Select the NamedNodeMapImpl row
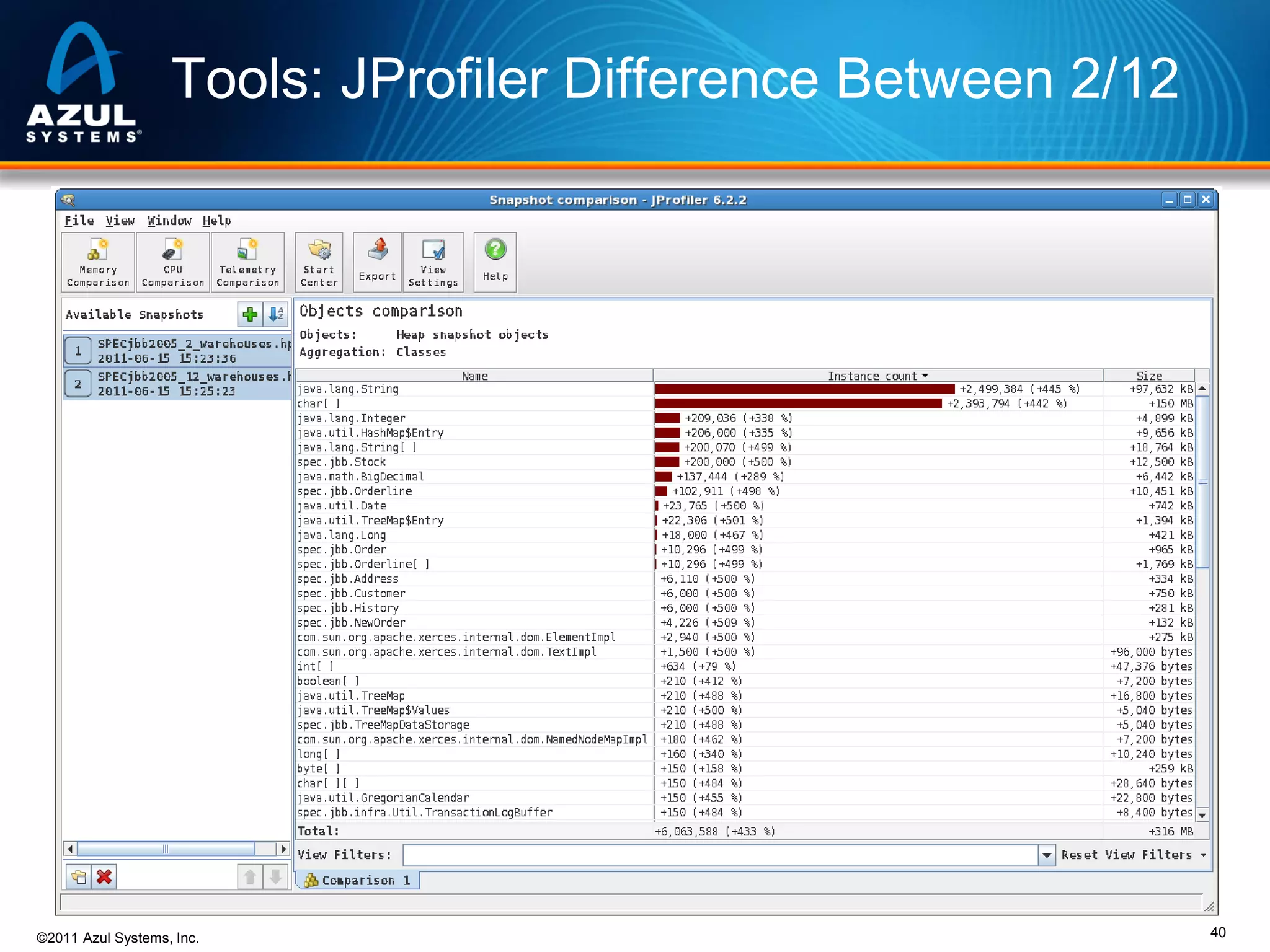This screenshot has width=1270, height=952. (x=745, y=739)
